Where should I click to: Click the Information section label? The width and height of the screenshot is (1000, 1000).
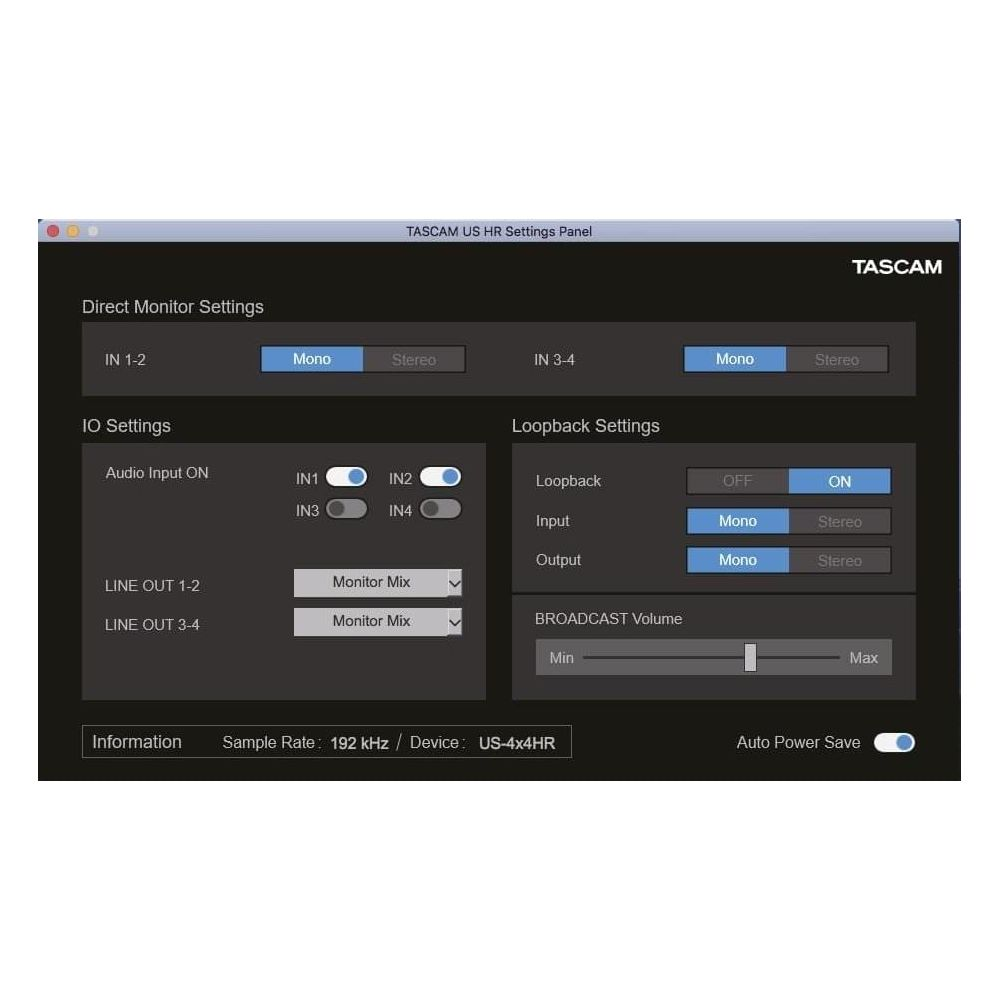tap(137, 742)
